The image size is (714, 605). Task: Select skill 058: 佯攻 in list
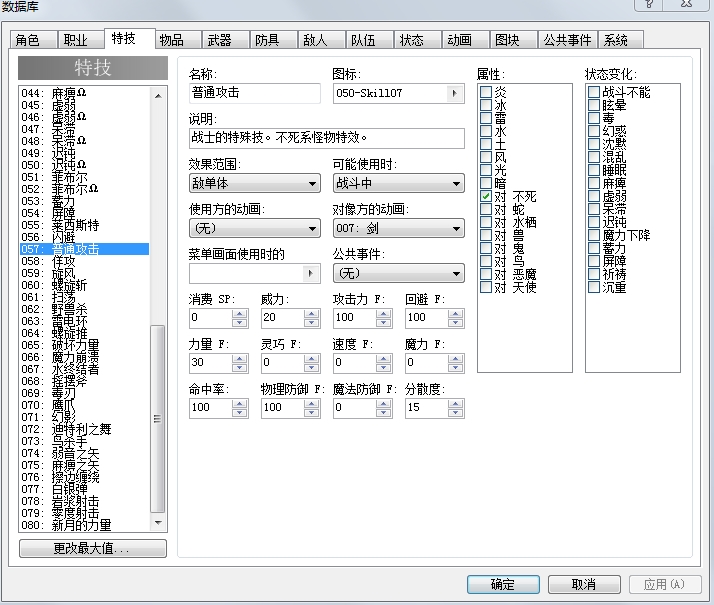[x=85, y=261]
